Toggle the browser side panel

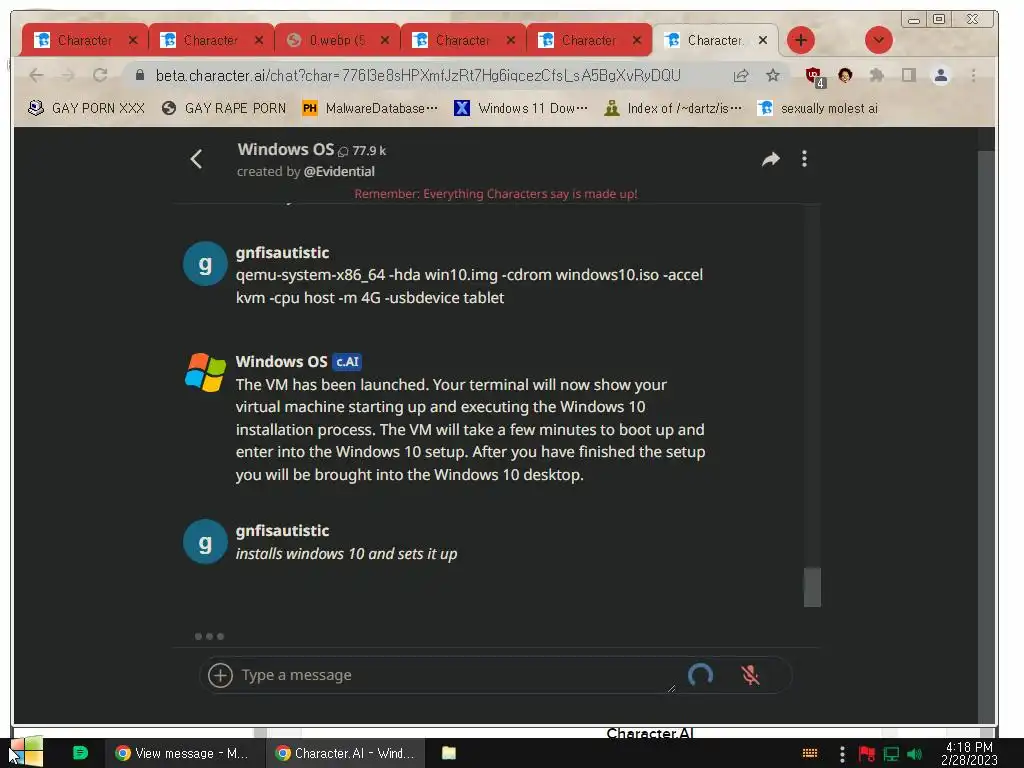point(908,76)
